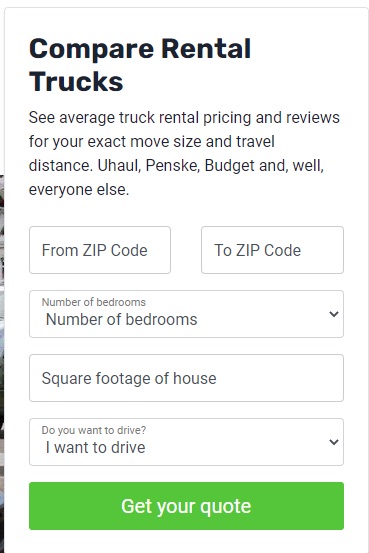Select the To ZIP Code field
This screenshot has height=553, width=369.
tap(272, 250)
